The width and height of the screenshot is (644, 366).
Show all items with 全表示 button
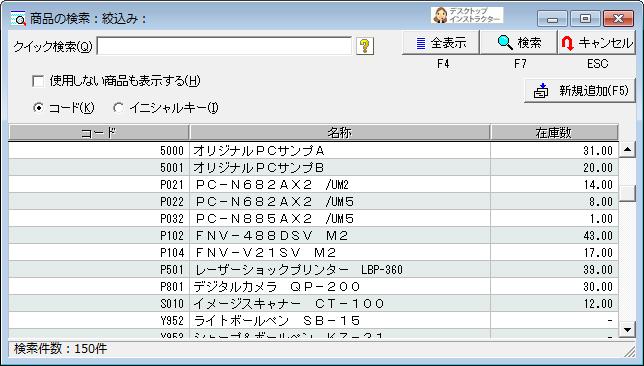coord(441,43)
